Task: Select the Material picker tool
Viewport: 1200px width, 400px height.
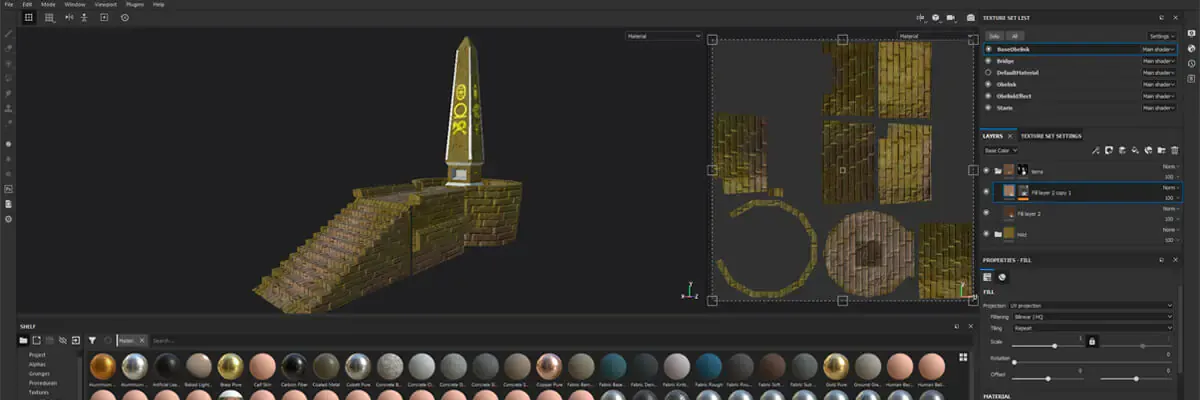Action: pyautogui.click(x=9, y=122)
